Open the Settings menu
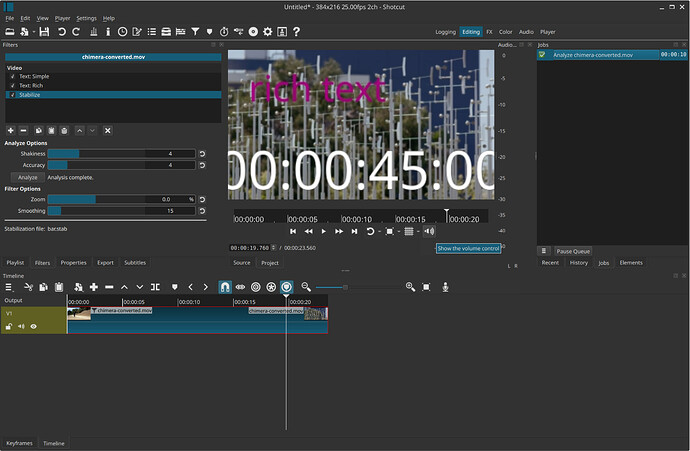This screenshot has height=451, width=690. point(86,18)
